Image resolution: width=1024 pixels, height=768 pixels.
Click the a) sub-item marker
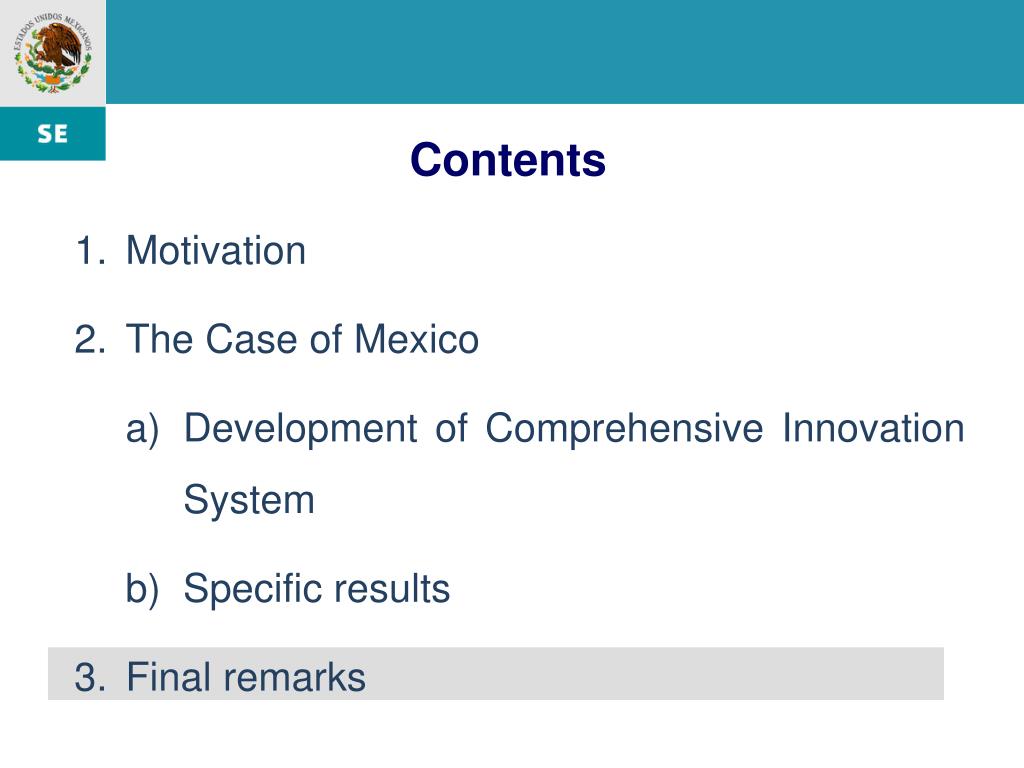coord(142,430)
